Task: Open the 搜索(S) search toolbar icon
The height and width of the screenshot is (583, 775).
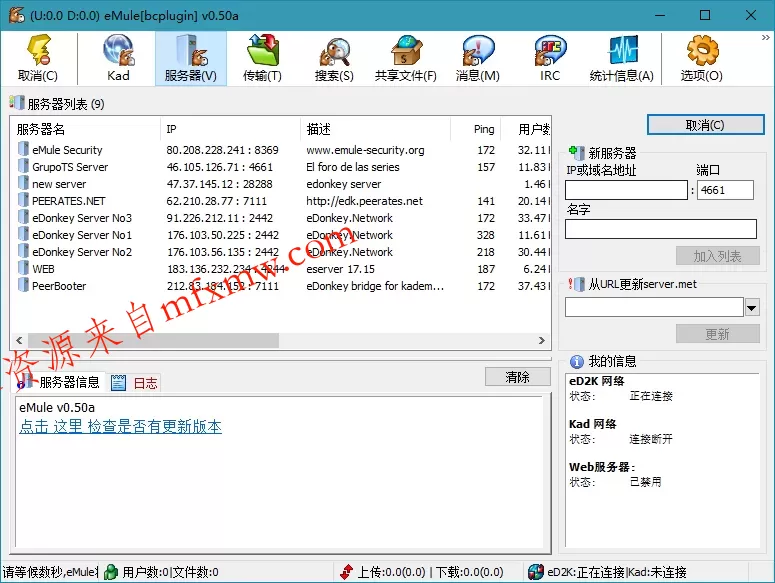Action: click(334, 58)
